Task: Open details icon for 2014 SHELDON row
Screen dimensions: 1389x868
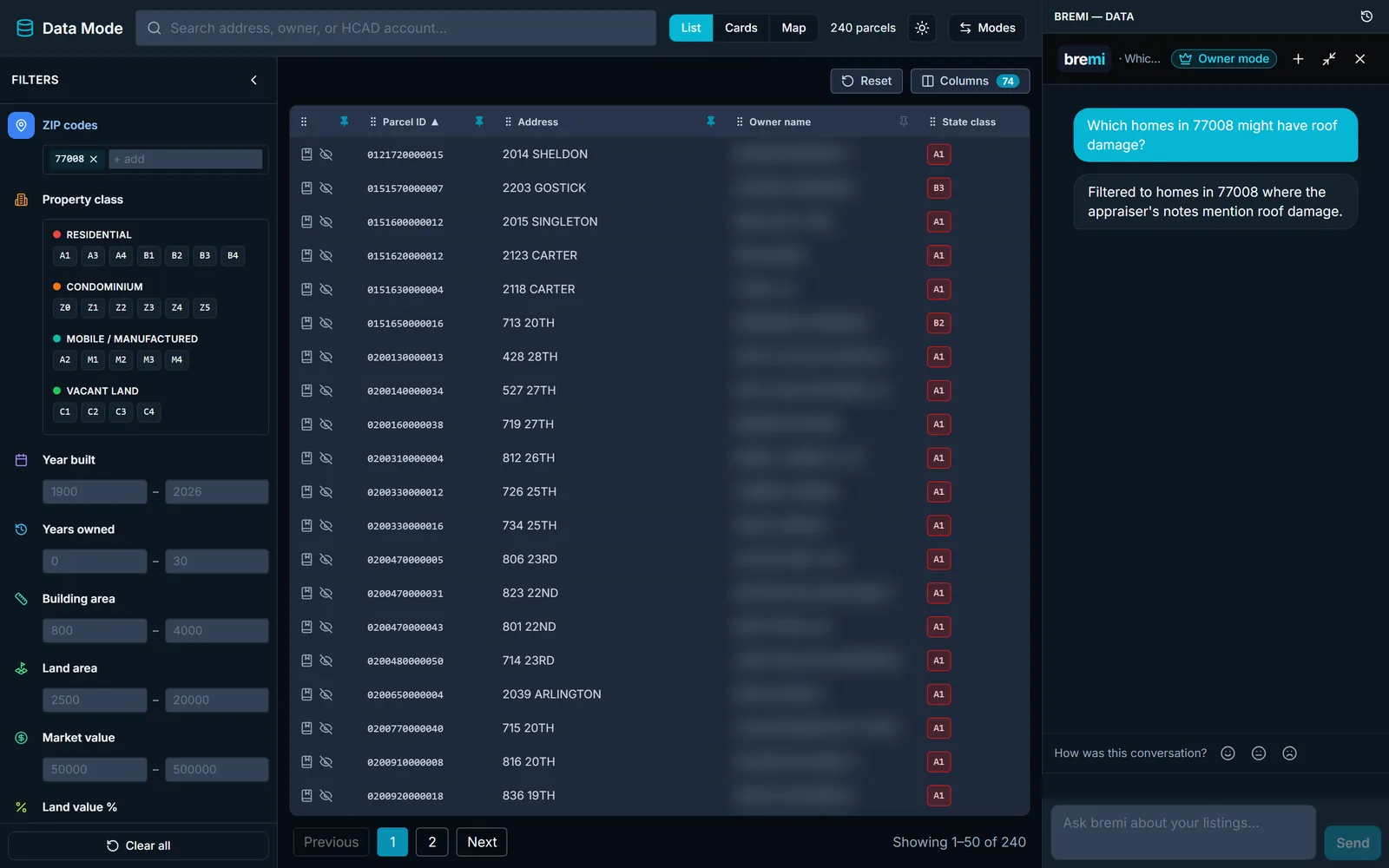Action: tap(306, 155)
